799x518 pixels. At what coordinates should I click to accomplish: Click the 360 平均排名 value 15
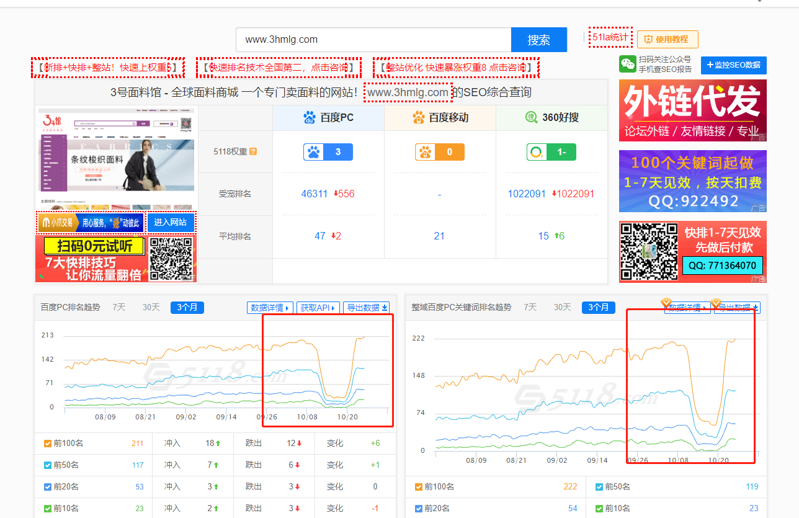[x=544, y=236]
